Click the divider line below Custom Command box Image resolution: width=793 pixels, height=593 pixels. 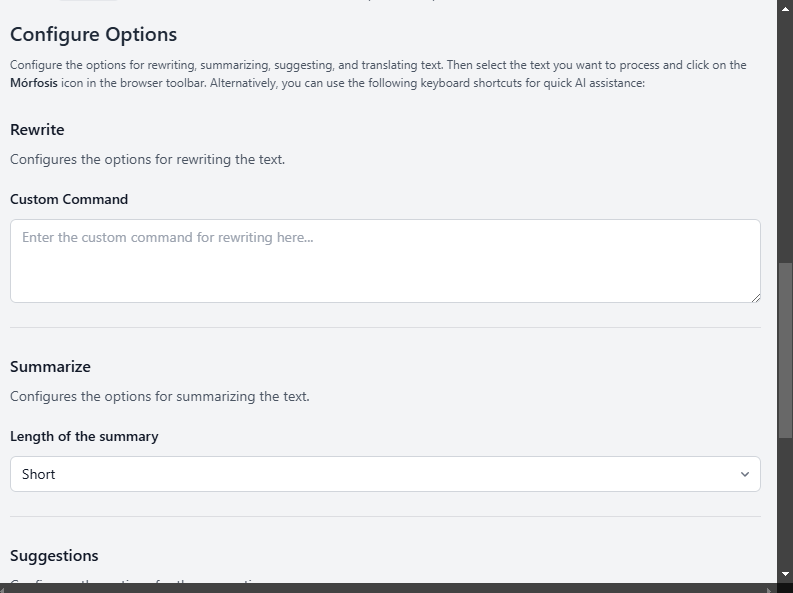(385, 327)
